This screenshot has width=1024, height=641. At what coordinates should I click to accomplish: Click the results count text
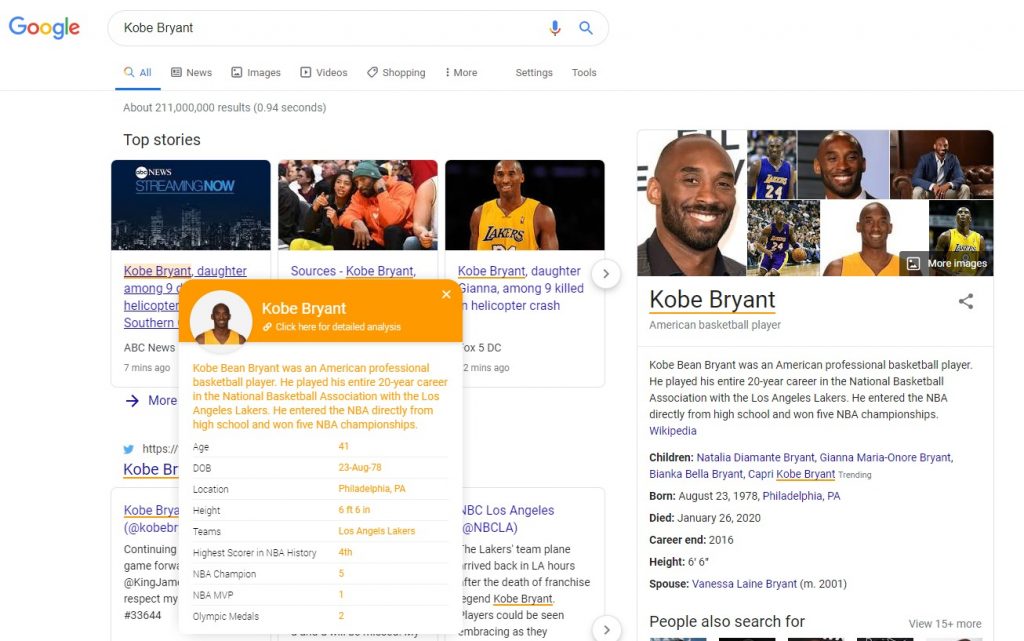point(225,108)
